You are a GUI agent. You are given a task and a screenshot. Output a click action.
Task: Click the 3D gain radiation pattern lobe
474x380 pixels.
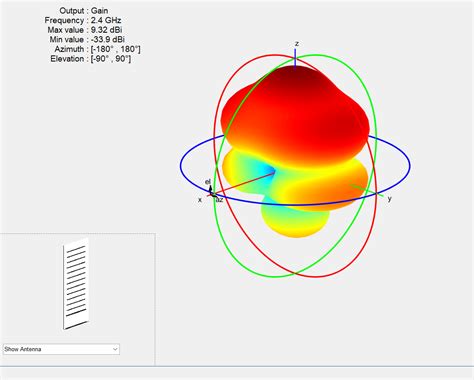[295, 152]
